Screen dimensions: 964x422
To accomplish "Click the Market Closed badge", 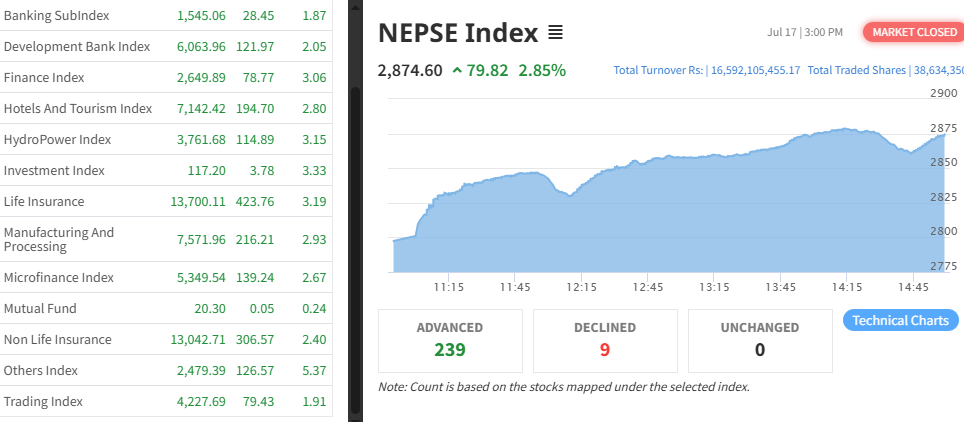I will 914,32.
